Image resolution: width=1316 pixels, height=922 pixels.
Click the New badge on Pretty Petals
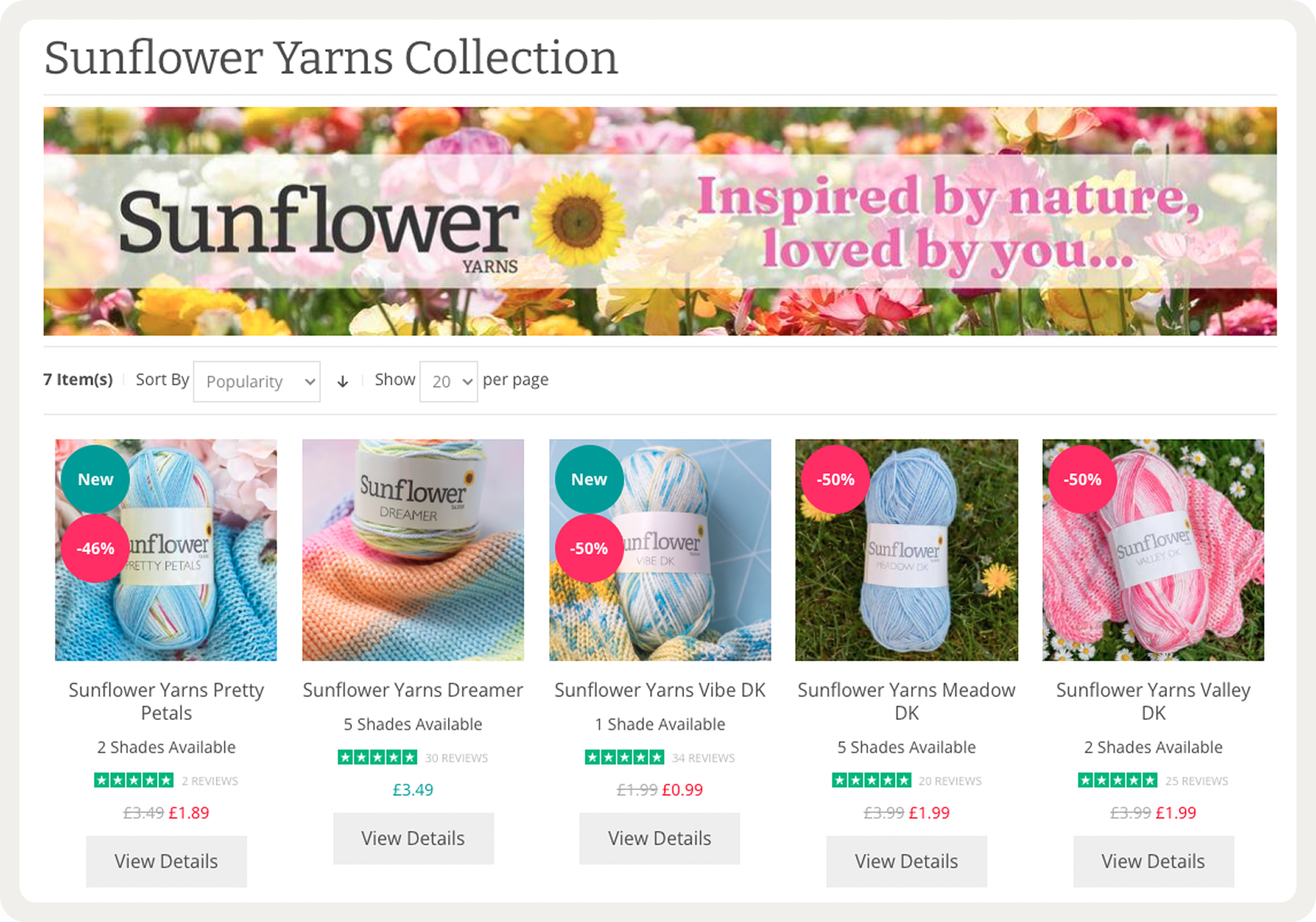click(95, 479)
